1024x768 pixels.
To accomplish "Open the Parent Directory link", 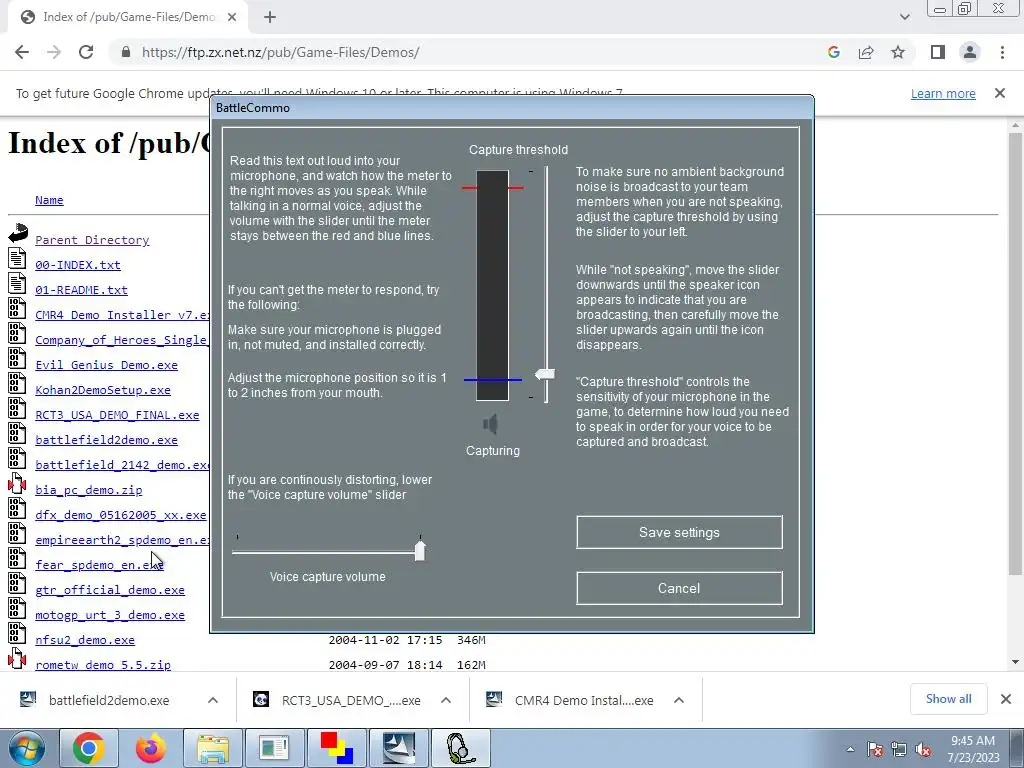I will (92, 240).
